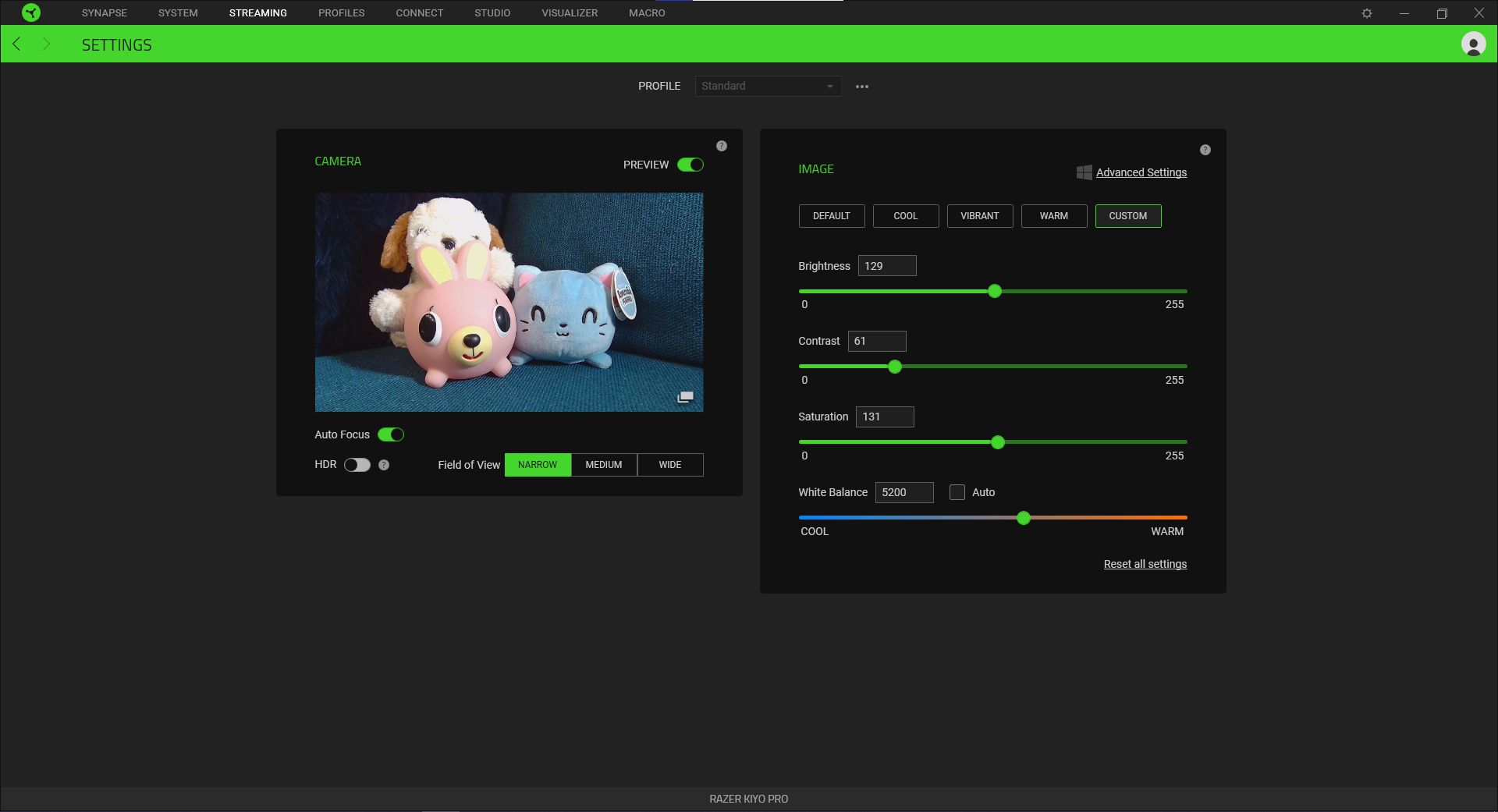Turn off the camera Preview toggle

(690, 165)
